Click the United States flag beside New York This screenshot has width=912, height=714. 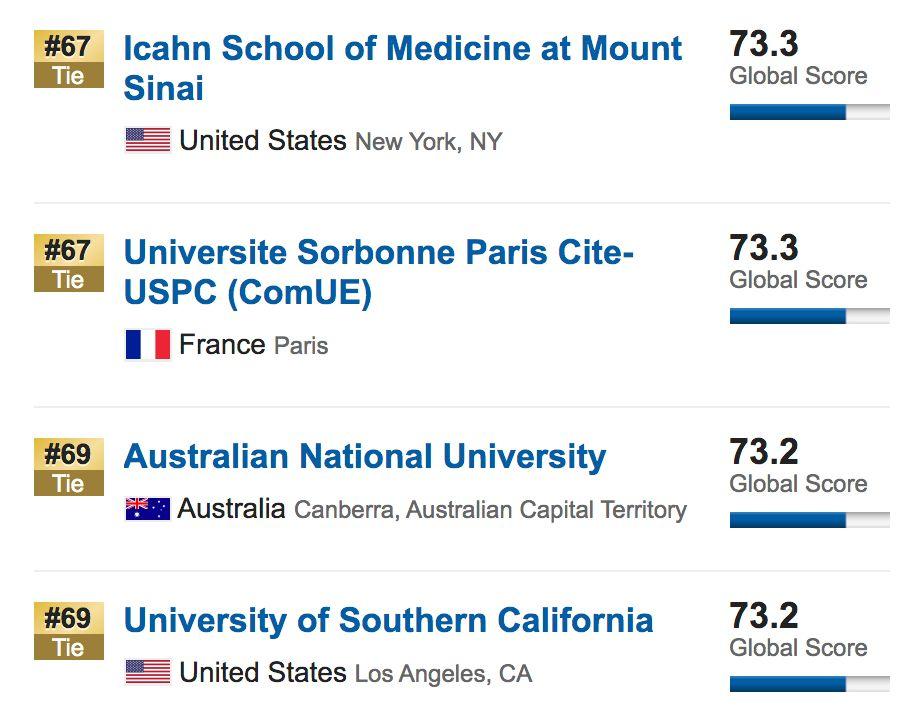147,140
